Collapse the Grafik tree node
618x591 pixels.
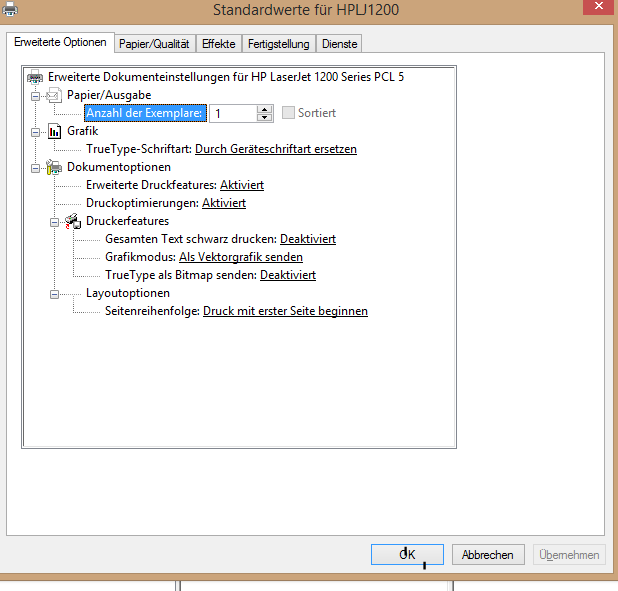coord(35,132)
